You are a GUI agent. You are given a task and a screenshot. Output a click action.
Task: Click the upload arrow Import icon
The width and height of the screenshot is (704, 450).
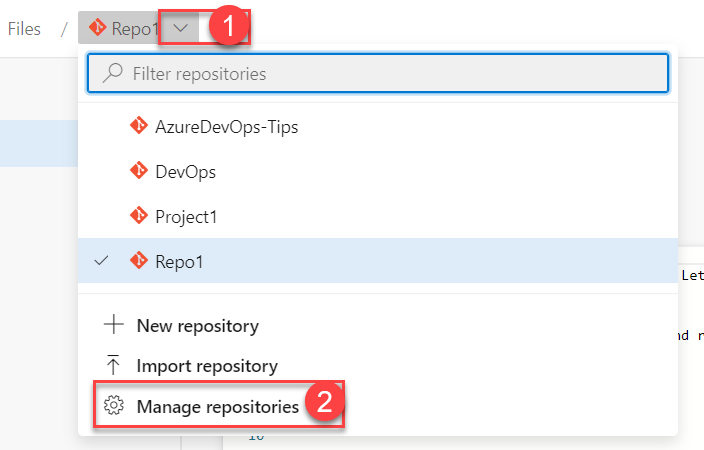tap(113, 365)
